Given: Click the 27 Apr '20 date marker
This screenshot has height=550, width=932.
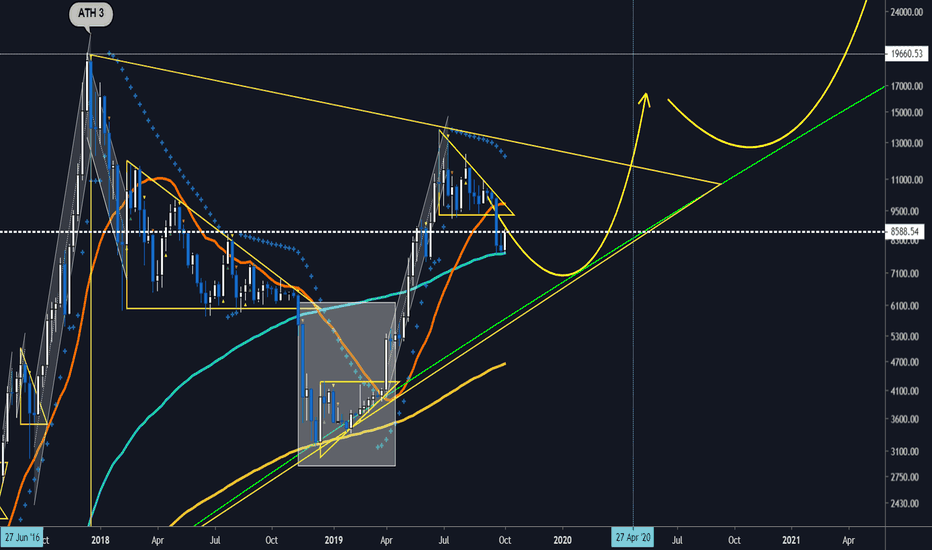Looking at the screenshot, I should coord(633,538).
